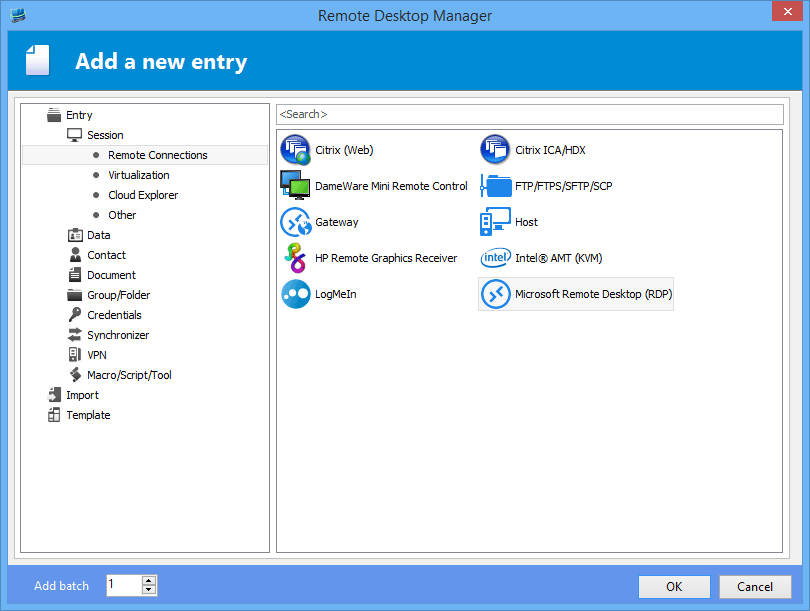Click the Cancel button
Screen dimensions: 810x611
(x=755, y=587)
